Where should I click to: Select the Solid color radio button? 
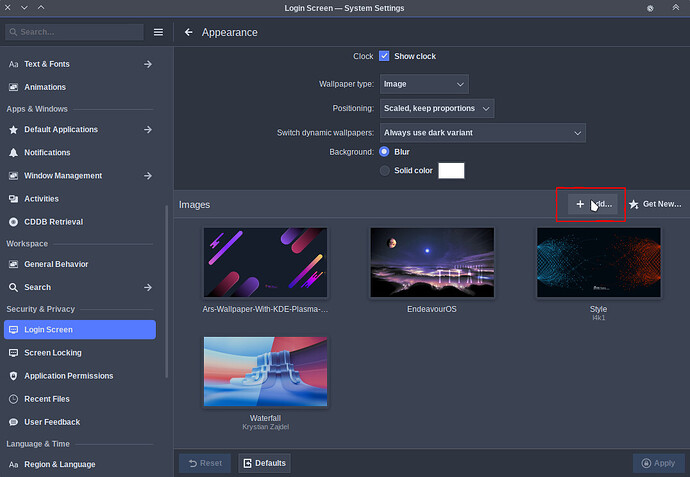(x=385, y=170)
